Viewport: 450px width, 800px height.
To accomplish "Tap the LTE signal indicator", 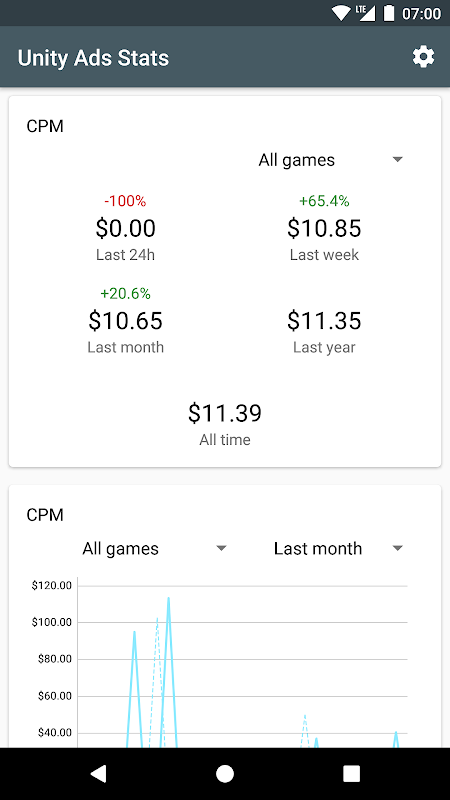I will (x=365, y=13).
